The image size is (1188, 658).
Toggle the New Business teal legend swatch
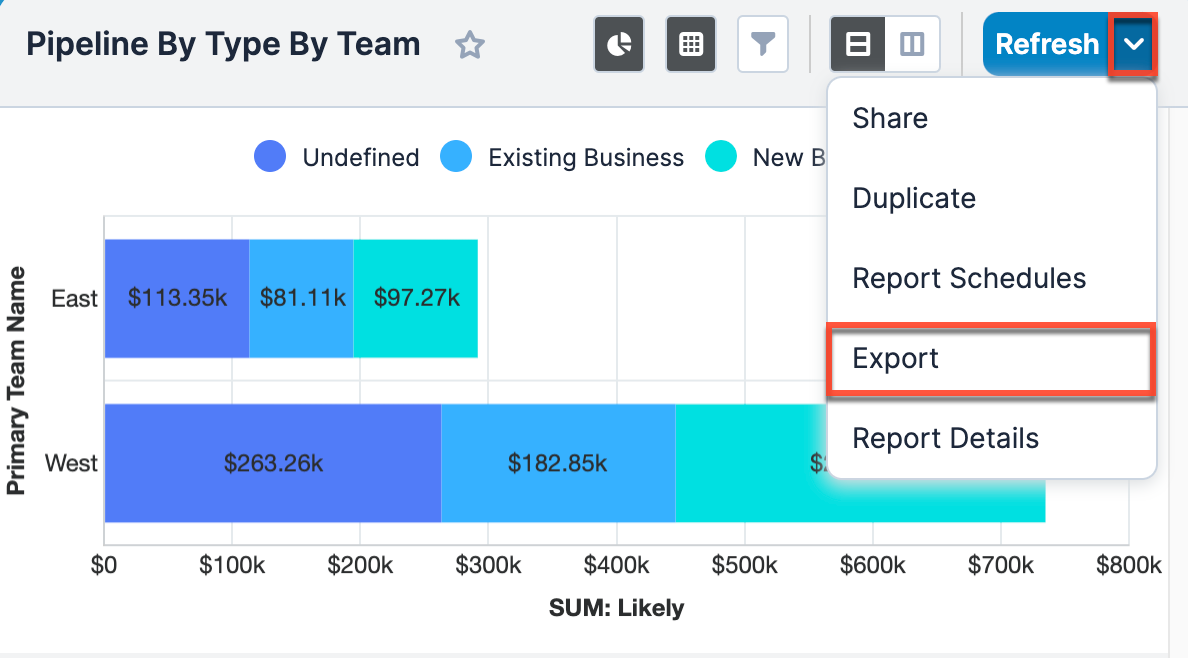coord(721,157)
